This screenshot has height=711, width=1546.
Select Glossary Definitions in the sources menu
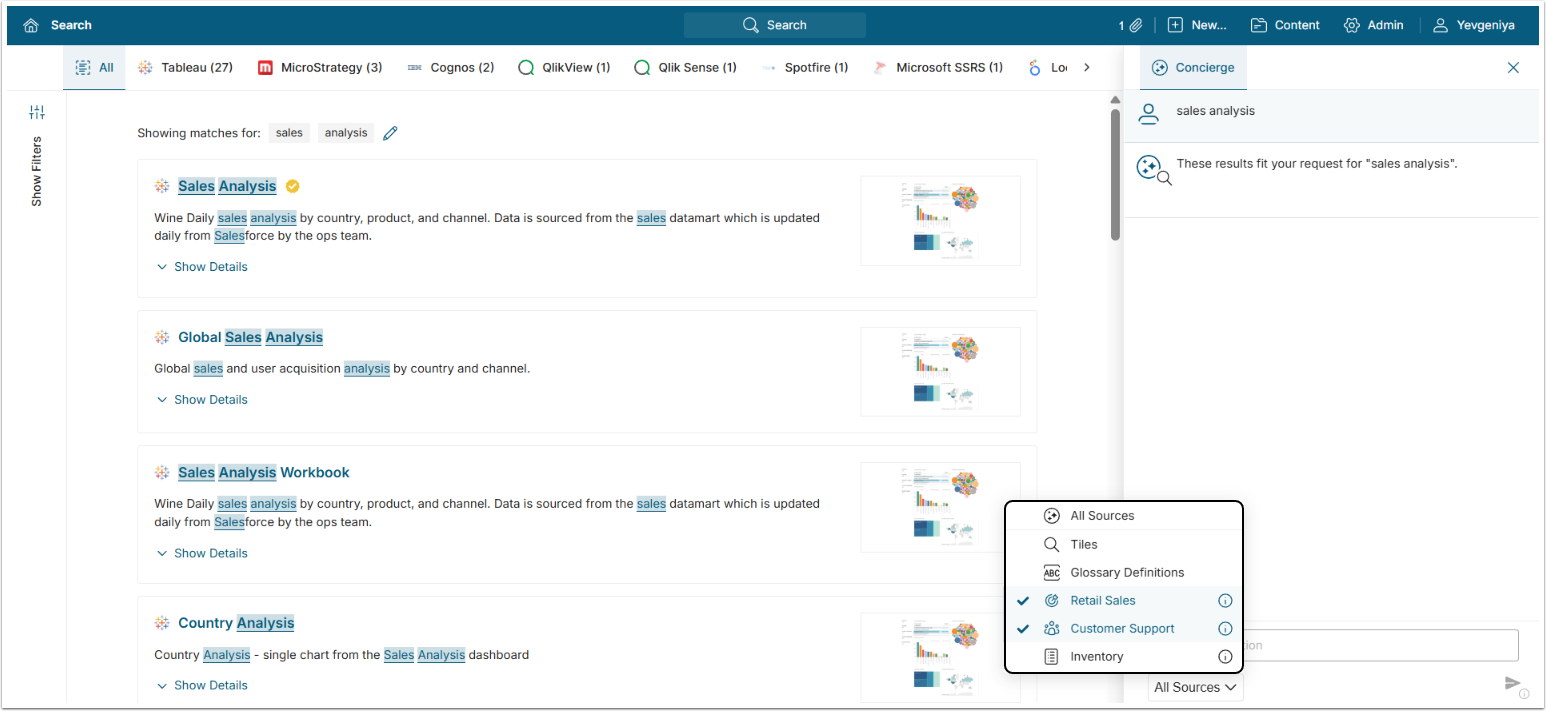[1124, 573]
